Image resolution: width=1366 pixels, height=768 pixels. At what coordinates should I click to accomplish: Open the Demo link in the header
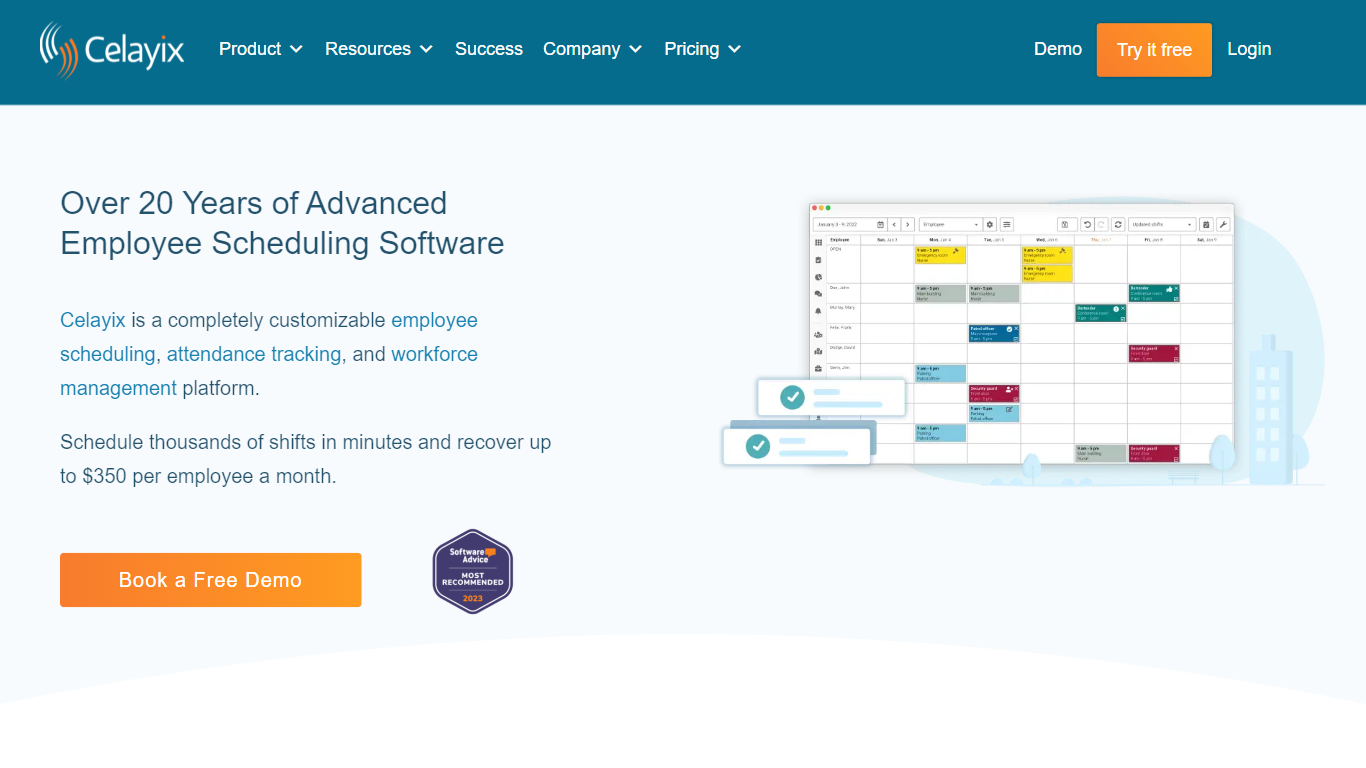click(x=1057, y=49)
